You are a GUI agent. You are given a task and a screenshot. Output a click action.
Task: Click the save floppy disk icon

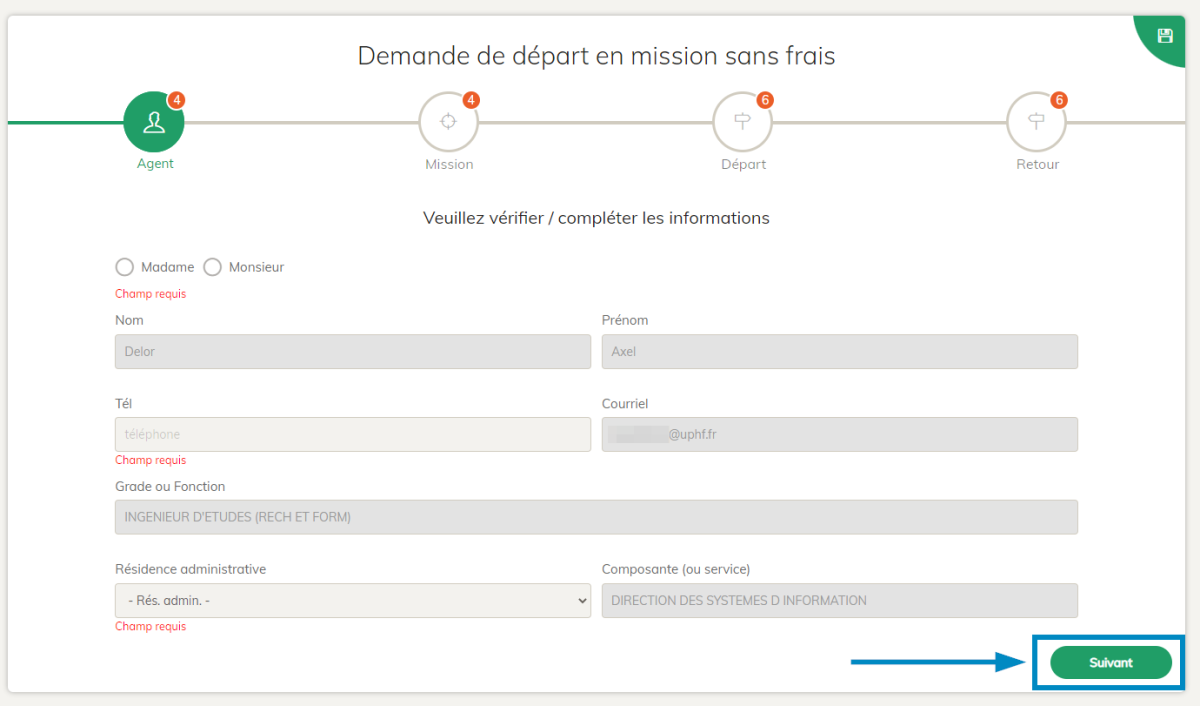click(1164, 36)
